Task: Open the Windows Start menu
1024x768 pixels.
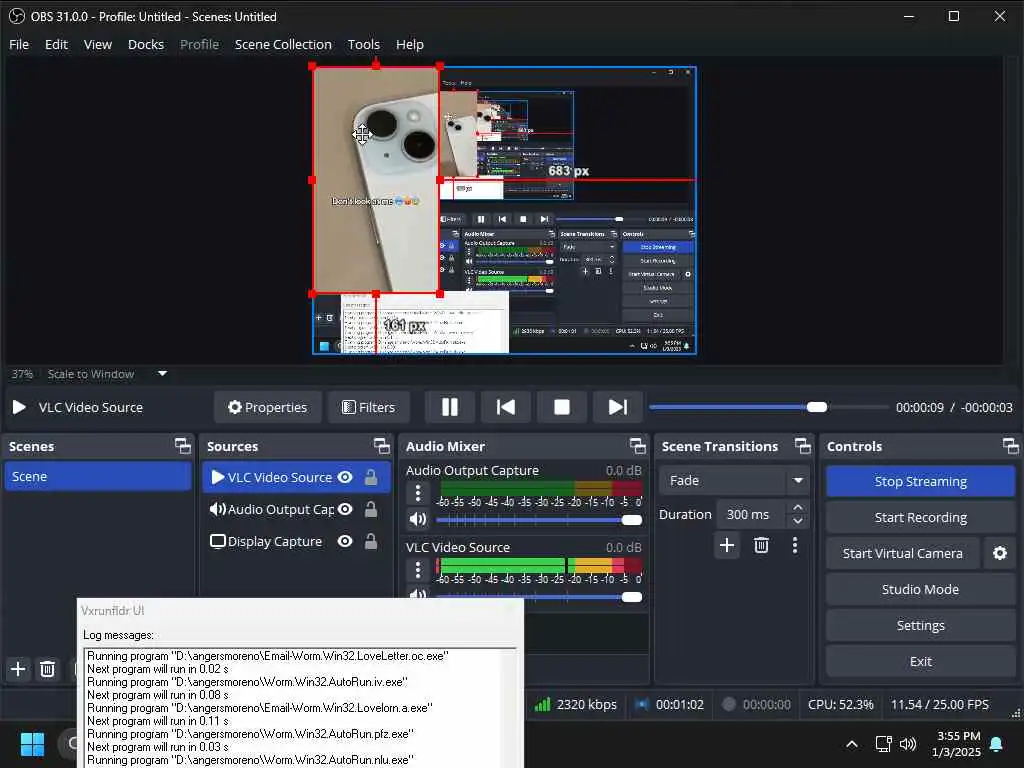Action: 32,744
